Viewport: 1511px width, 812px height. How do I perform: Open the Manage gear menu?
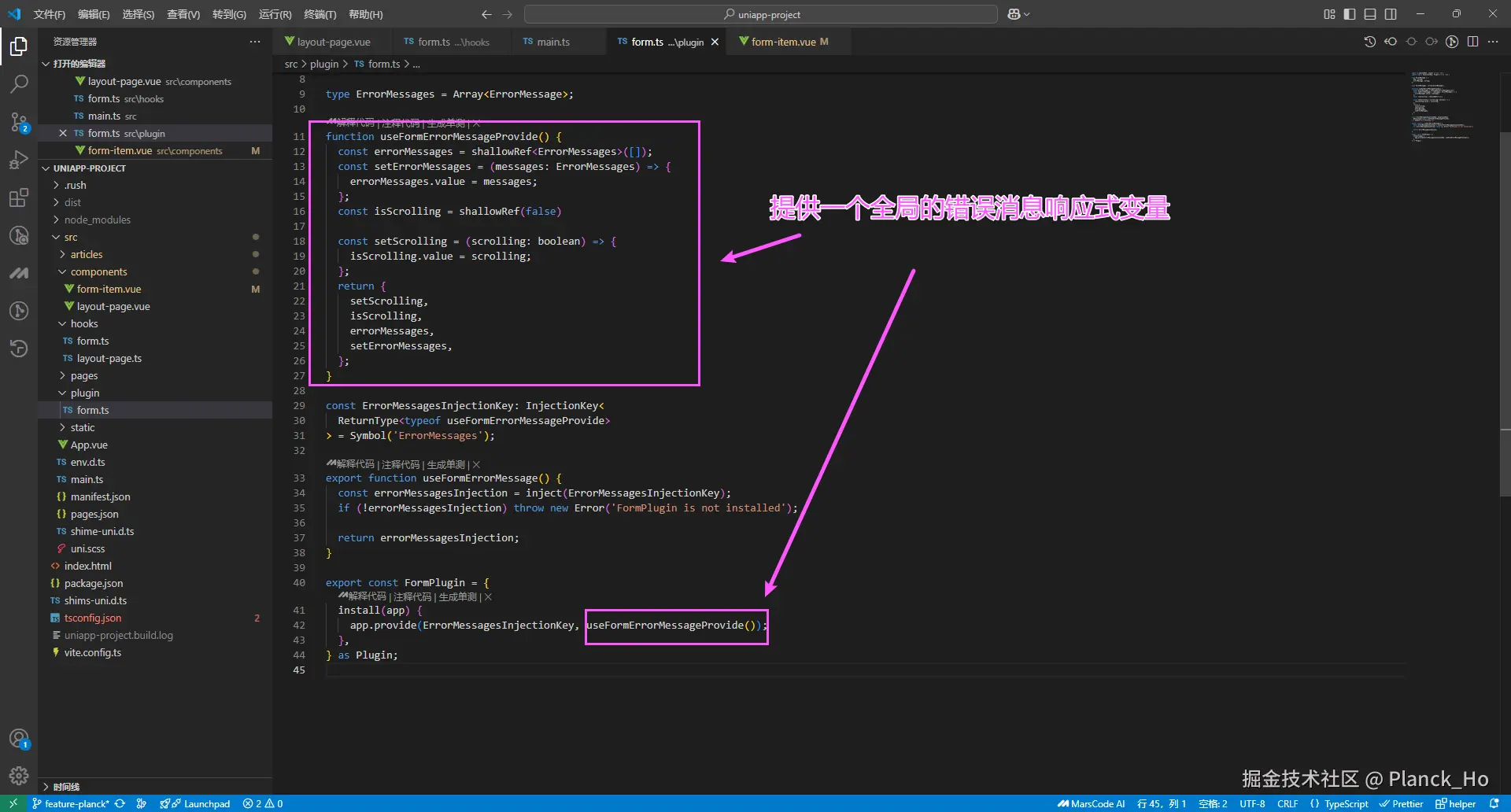[x=19, y=776]
